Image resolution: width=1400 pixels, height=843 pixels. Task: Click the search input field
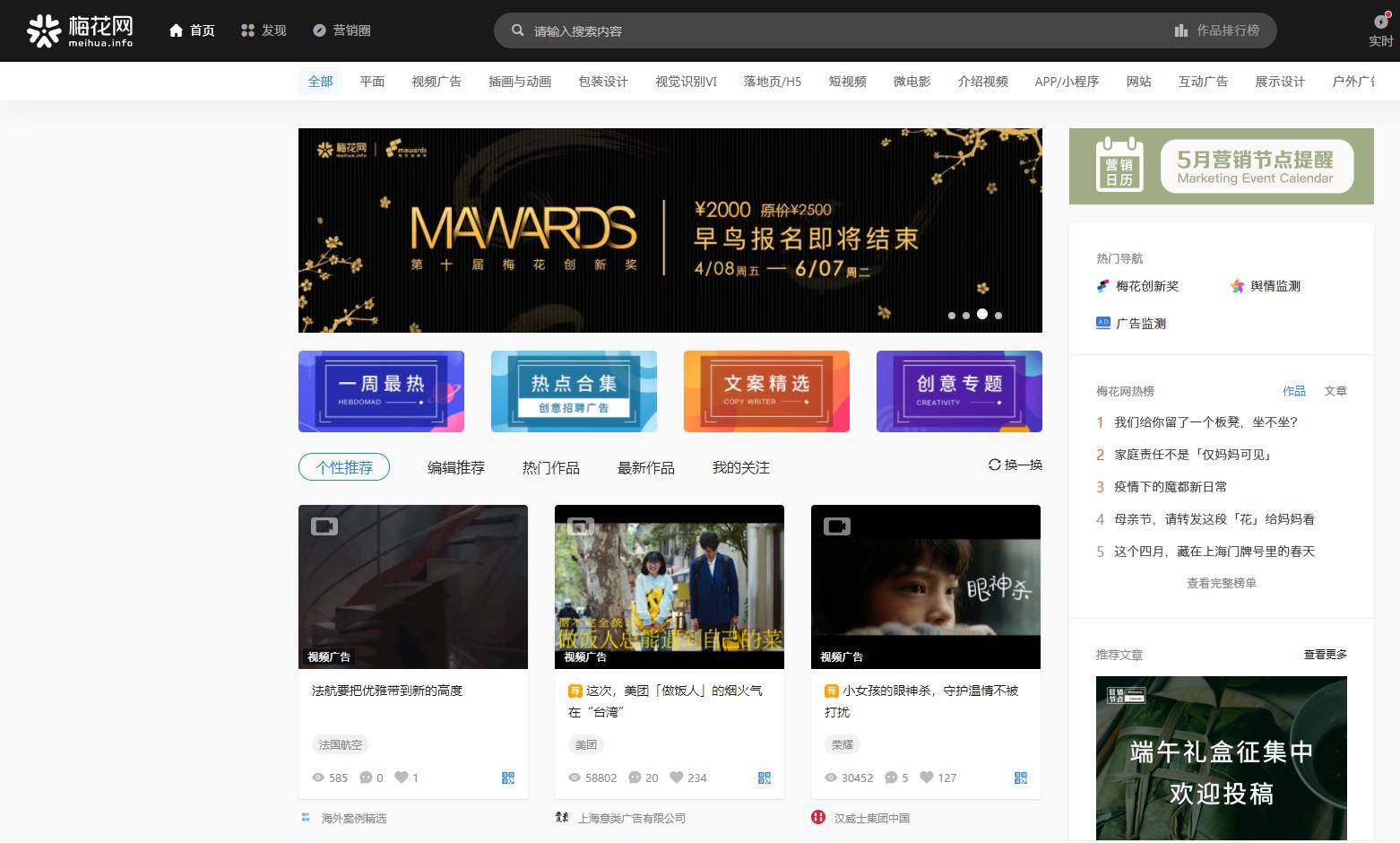(x=807, y=30)
